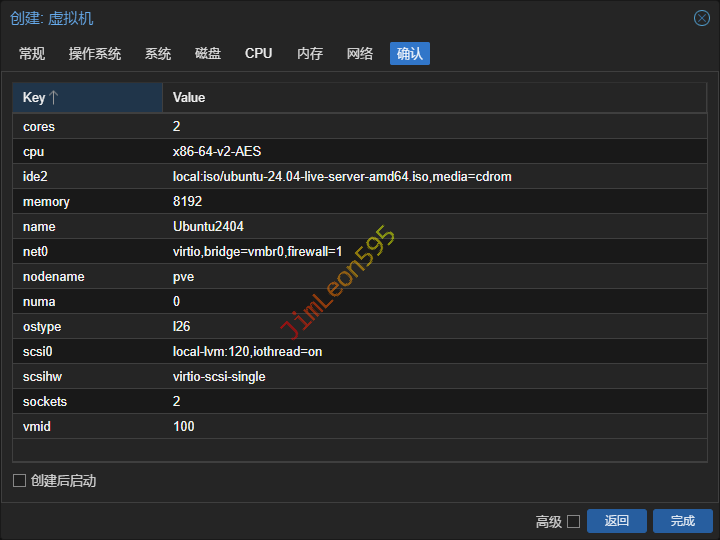This screenshot has width=720, height=540.
Task: Open the 操作系统 tab
Action: pyautogui.click(x=95, y=54)
